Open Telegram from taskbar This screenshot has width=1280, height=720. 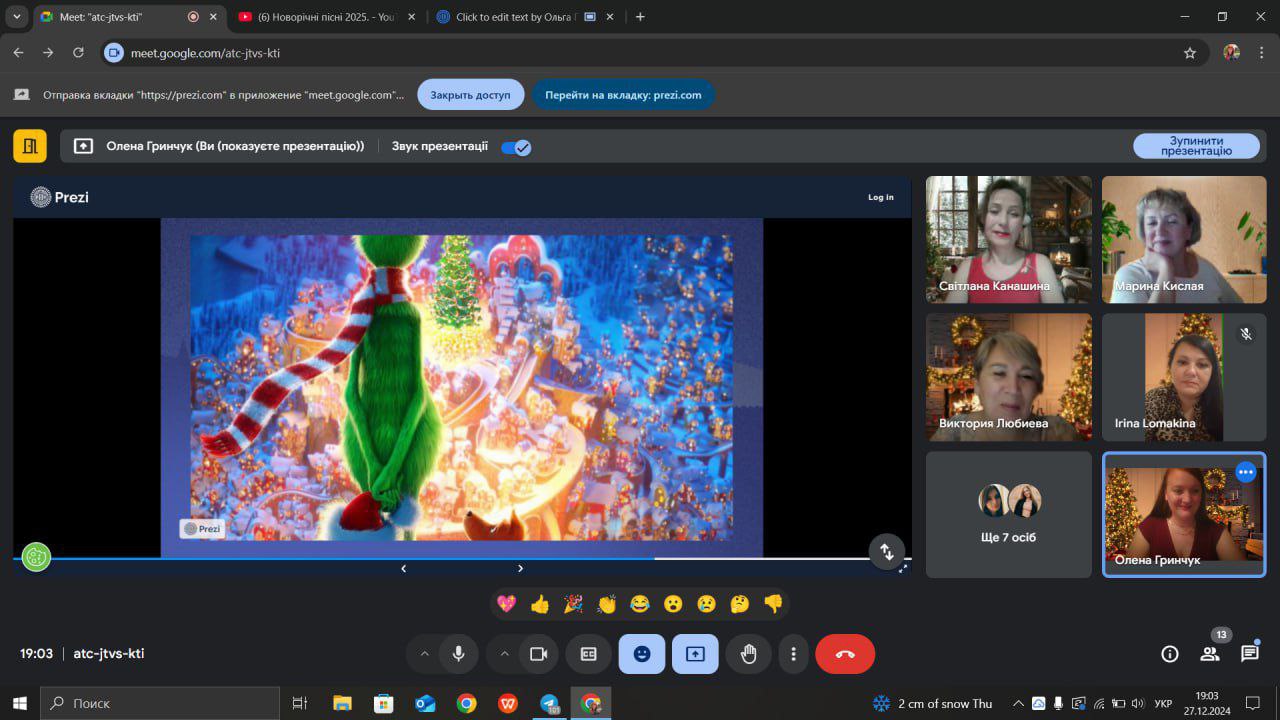coord(549,704)
